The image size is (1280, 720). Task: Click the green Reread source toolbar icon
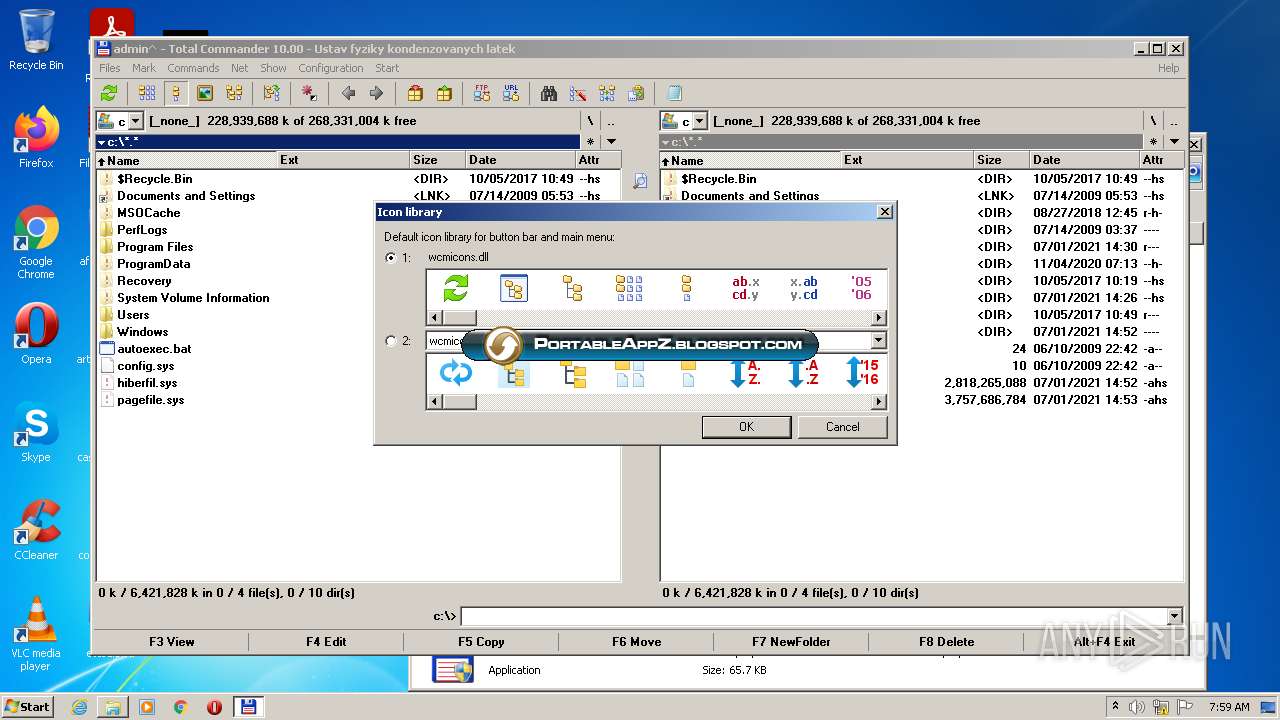point(109,93)
